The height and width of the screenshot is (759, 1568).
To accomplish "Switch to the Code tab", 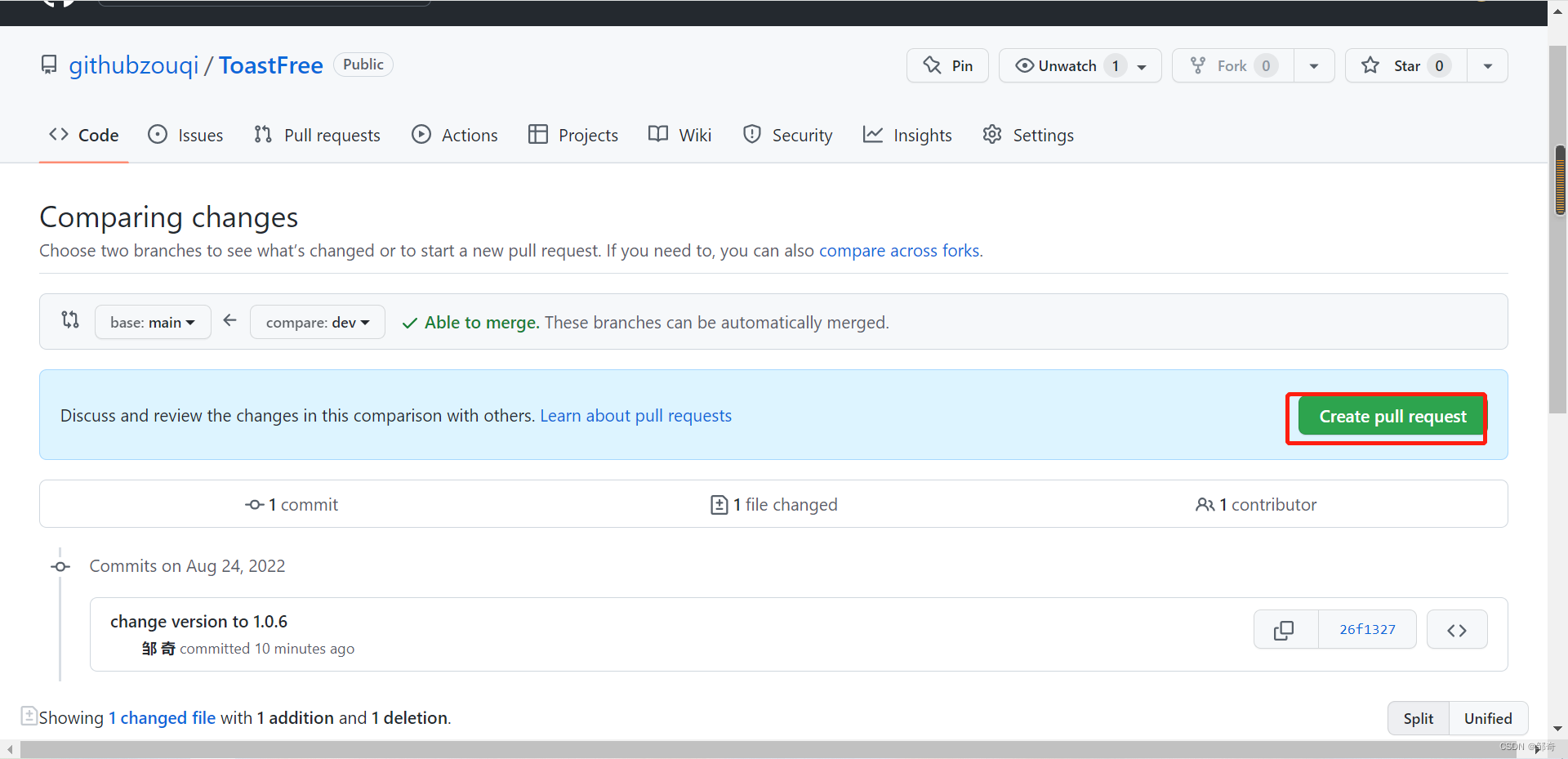I will point(84,135).
